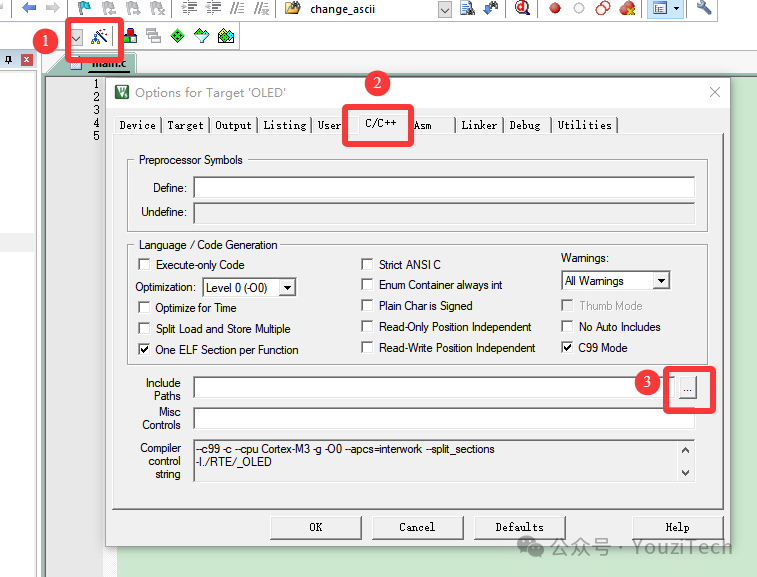Screen dimensions: 757x577
Task: Navigate forwards with the gray right arrow
Action: tap(52, 8)
